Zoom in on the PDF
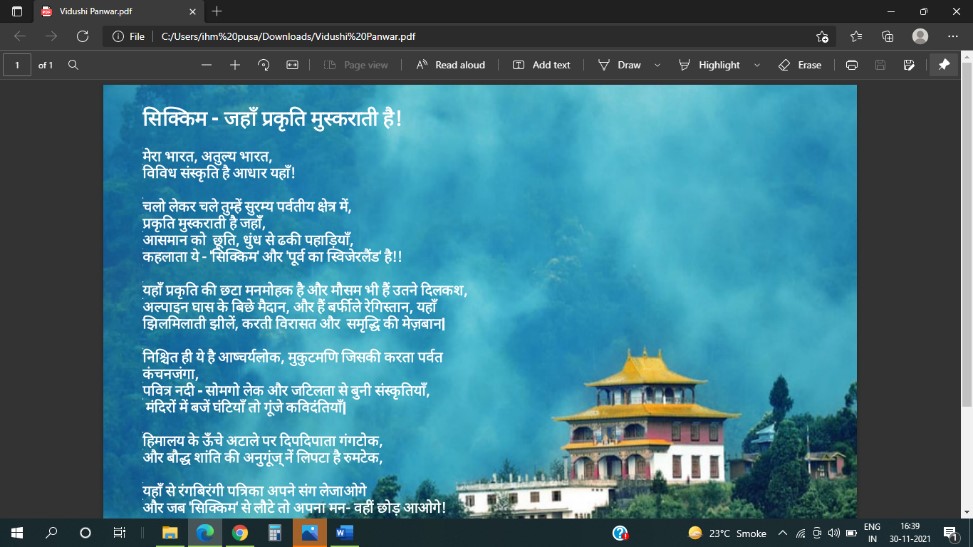973x547 pixels. (235, 65)
